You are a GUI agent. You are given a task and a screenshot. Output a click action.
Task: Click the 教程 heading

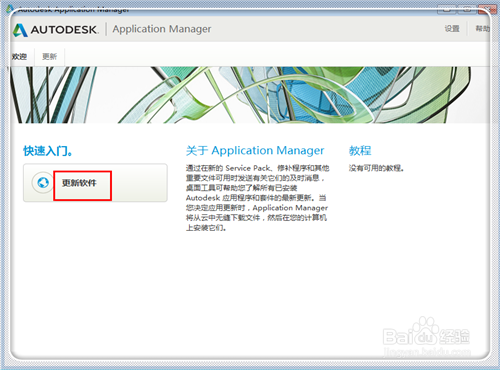(360, 151)
